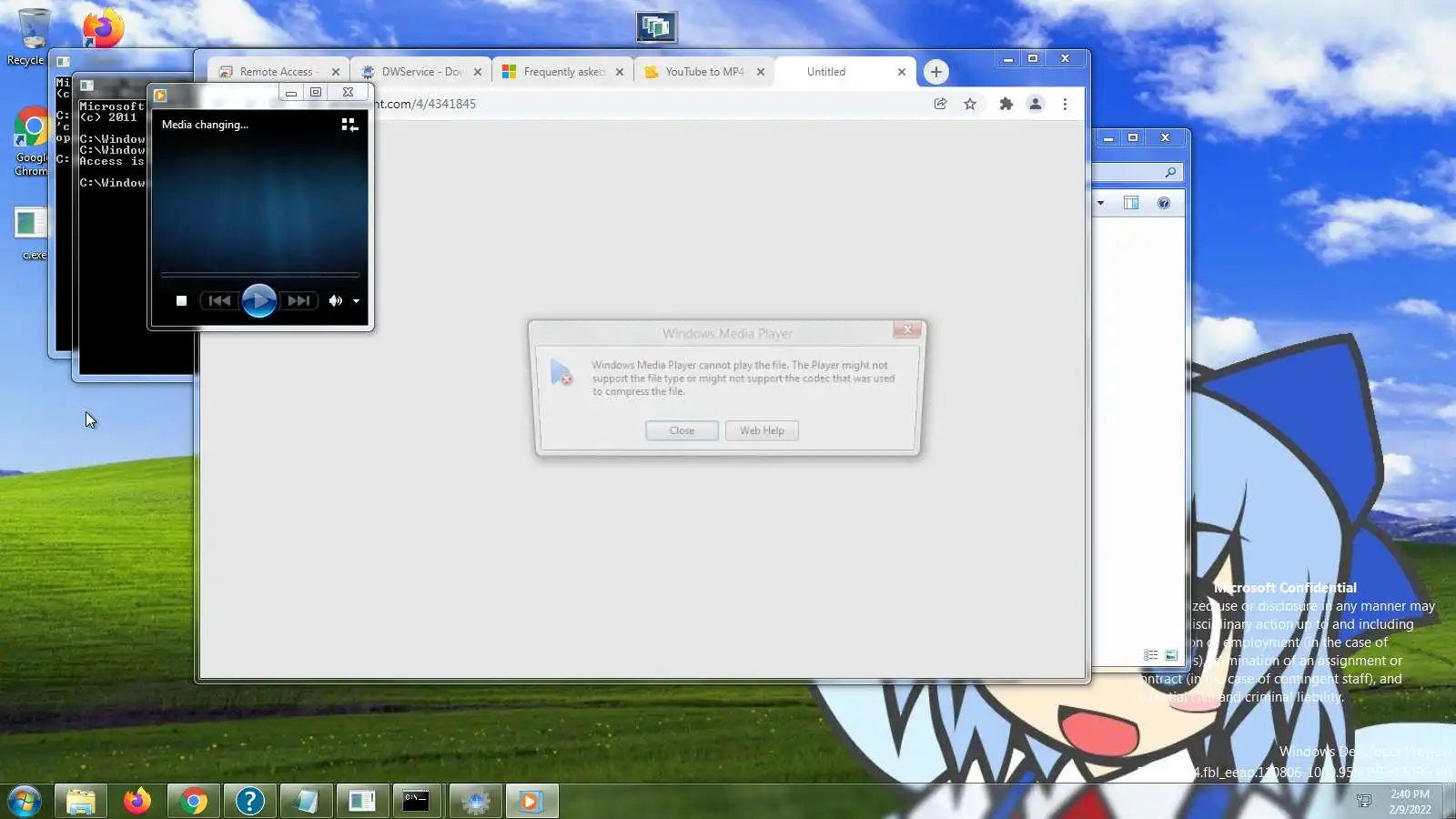Close the DWService tab
This screenshot has height=819, width=1456.
[x=478, y=72]
